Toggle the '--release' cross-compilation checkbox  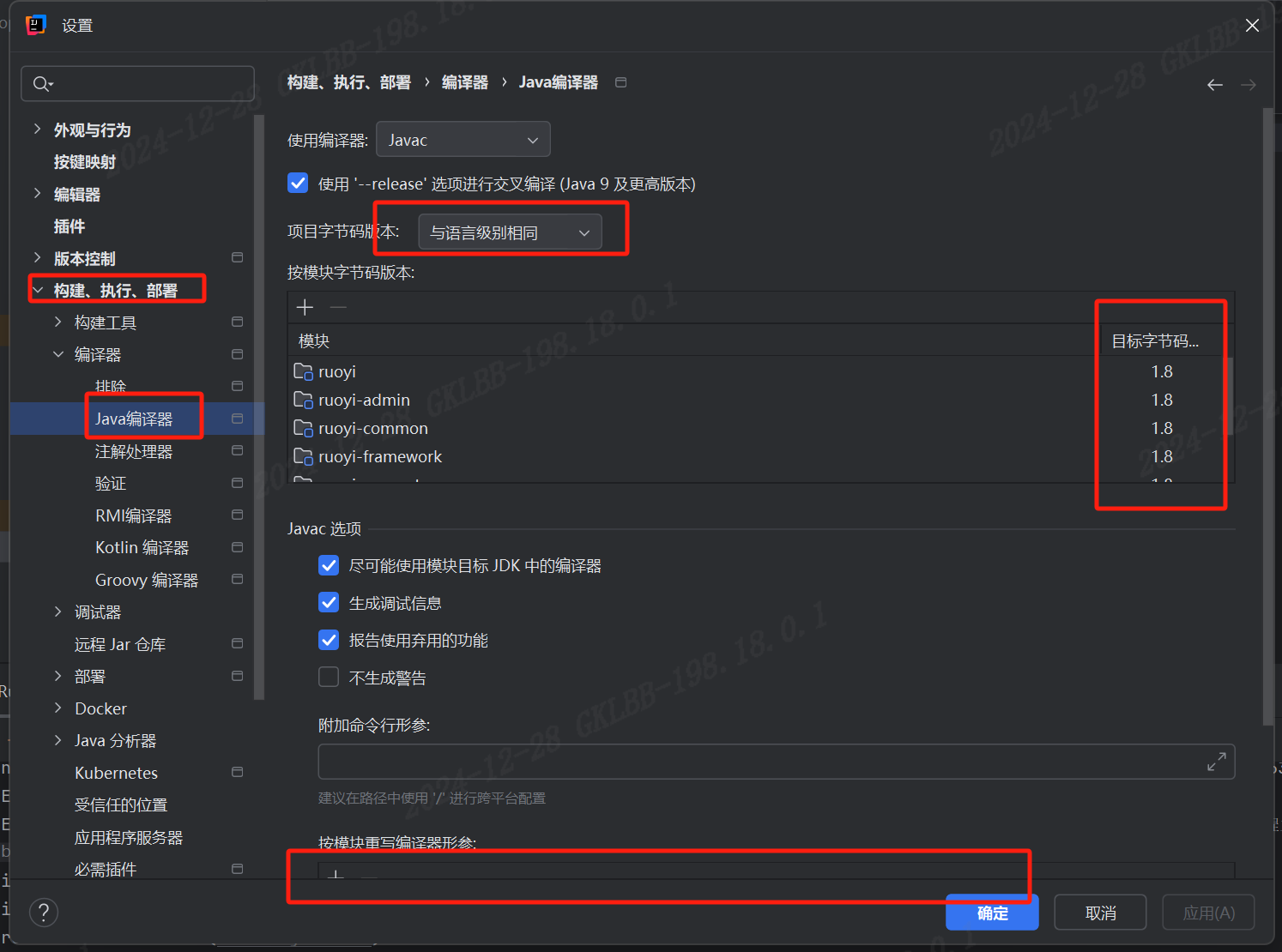[298, 183]
